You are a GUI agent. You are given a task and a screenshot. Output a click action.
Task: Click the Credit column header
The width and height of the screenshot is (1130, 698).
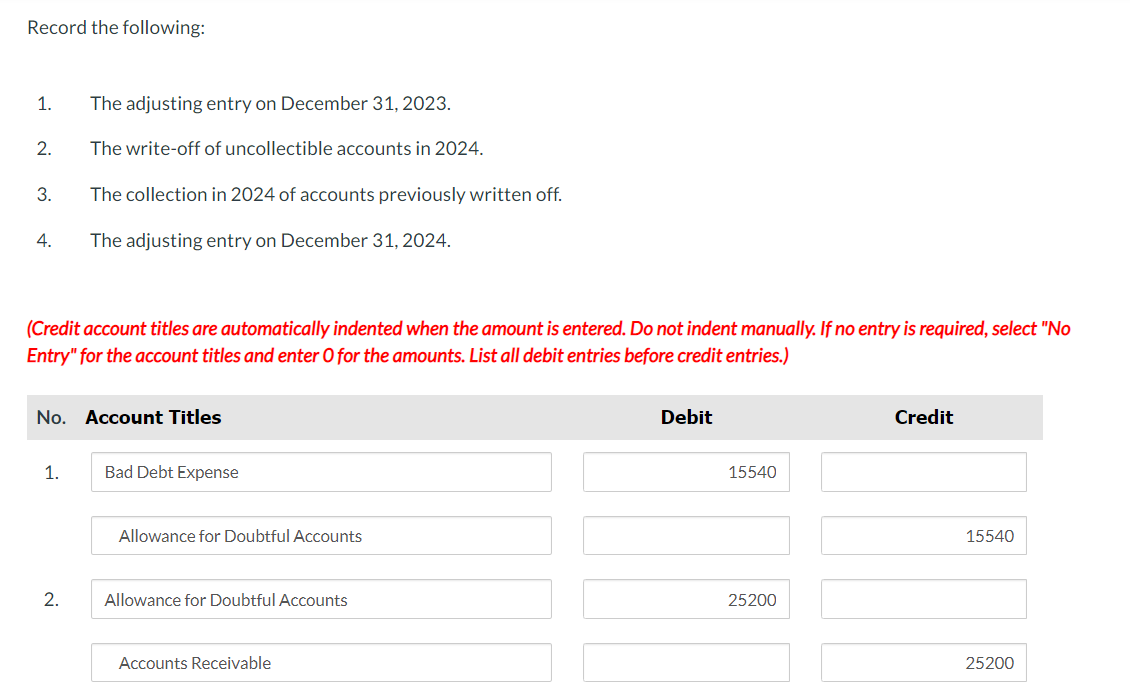point(923,417)
